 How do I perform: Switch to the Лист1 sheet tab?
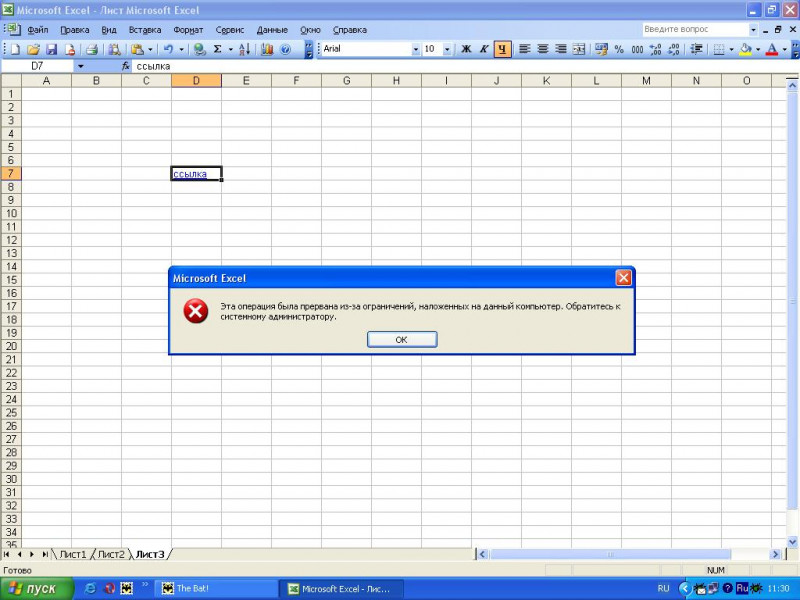pos(73,554)
